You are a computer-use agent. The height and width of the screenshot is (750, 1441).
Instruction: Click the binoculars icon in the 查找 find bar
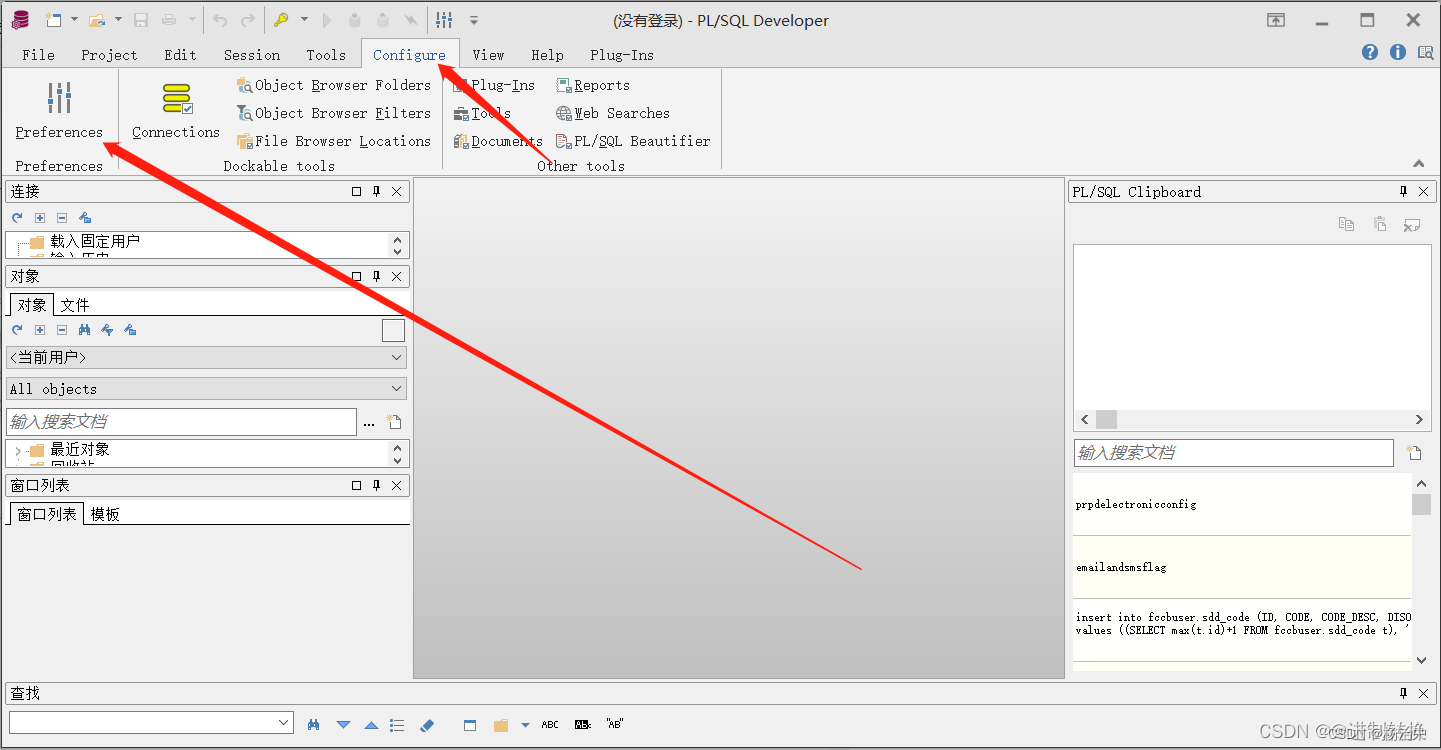(x=314, y=725)
